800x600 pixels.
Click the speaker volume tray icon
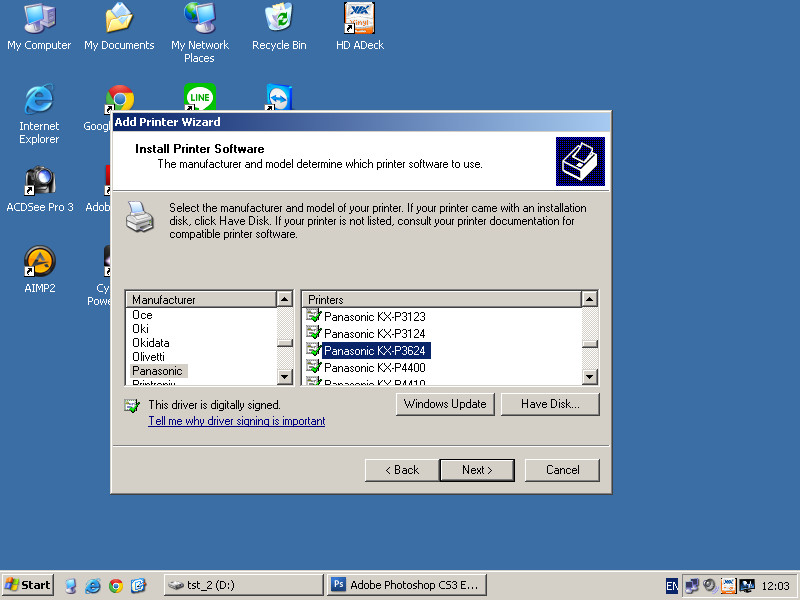(x=710, y=585)
